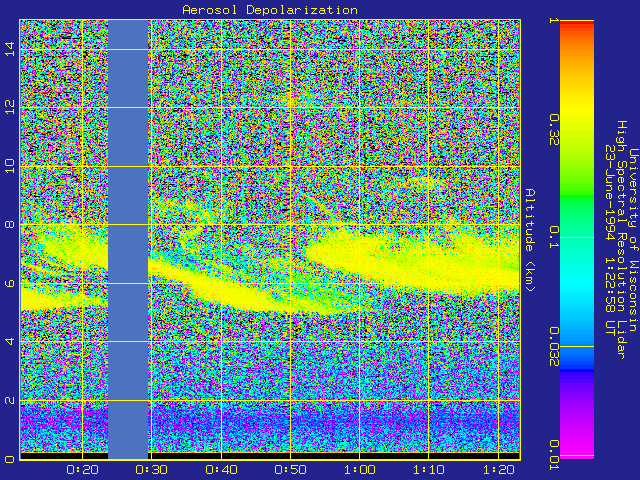This screenshot has width=640, height=480.
Task: Click altitude axis label 4
Action: [x=10, y=341]
